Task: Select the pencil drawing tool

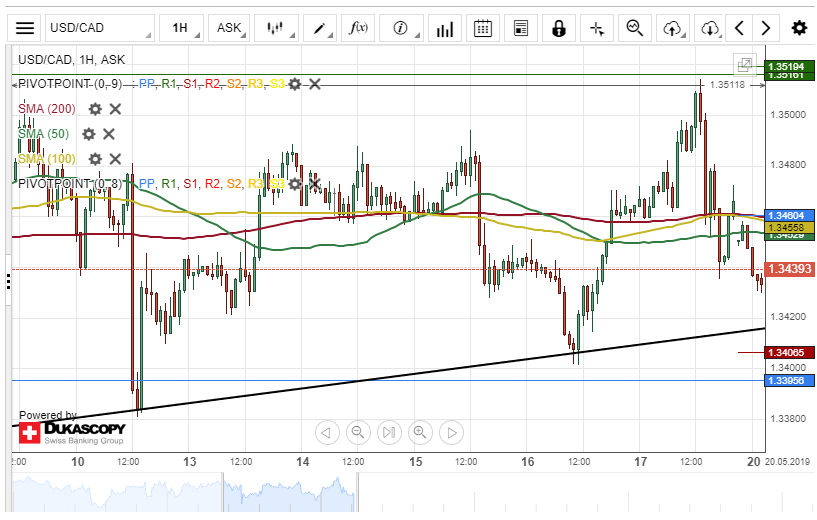Action: click(320, 28)
